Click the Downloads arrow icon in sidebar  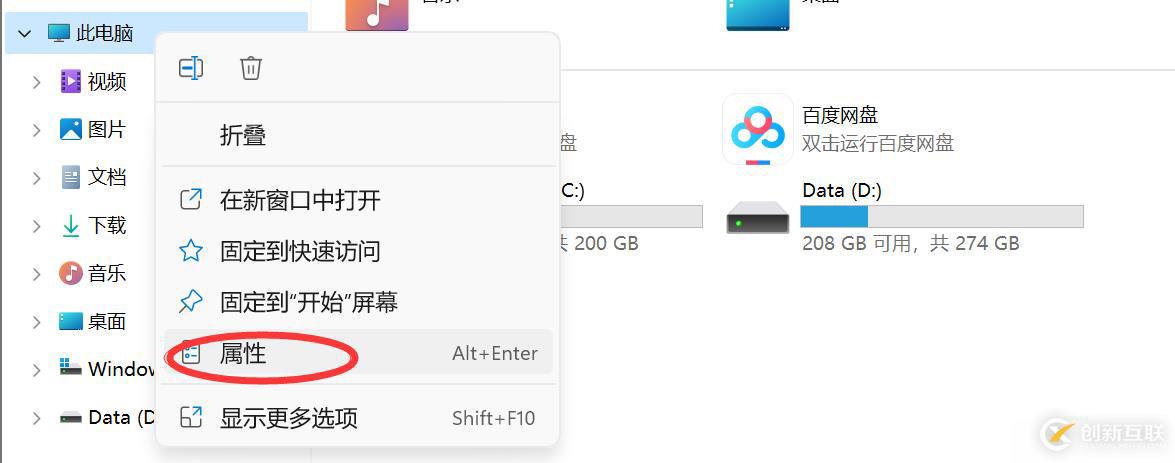70,226
